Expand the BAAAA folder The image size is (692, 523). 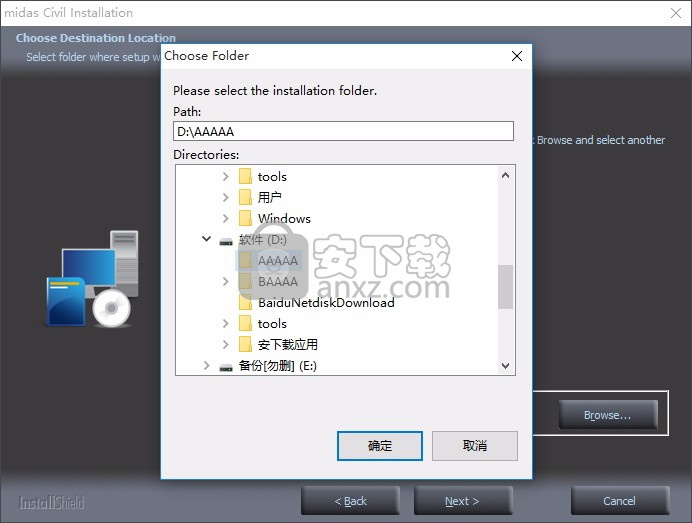(x=226, y=281)
